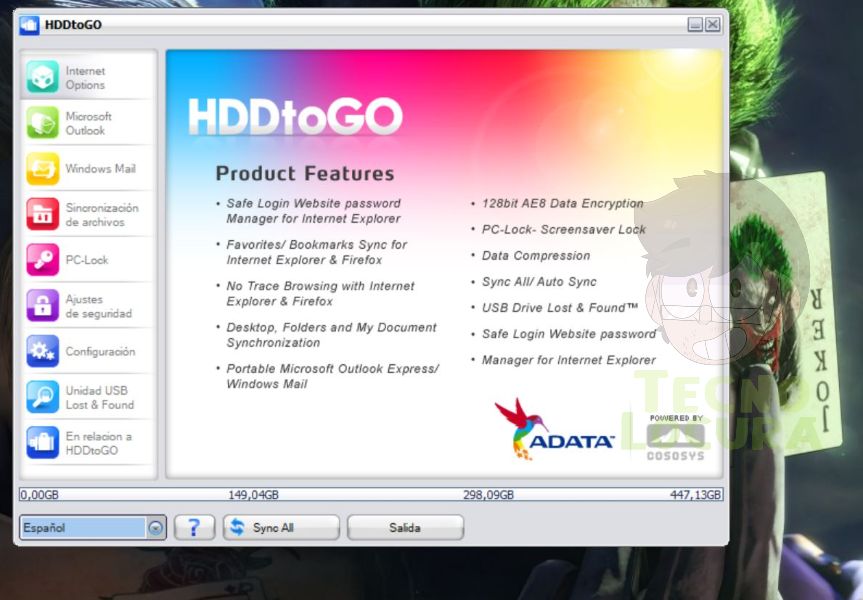
Task: Open the Español language dropdown arrow
Action: (x=156, y=528)
